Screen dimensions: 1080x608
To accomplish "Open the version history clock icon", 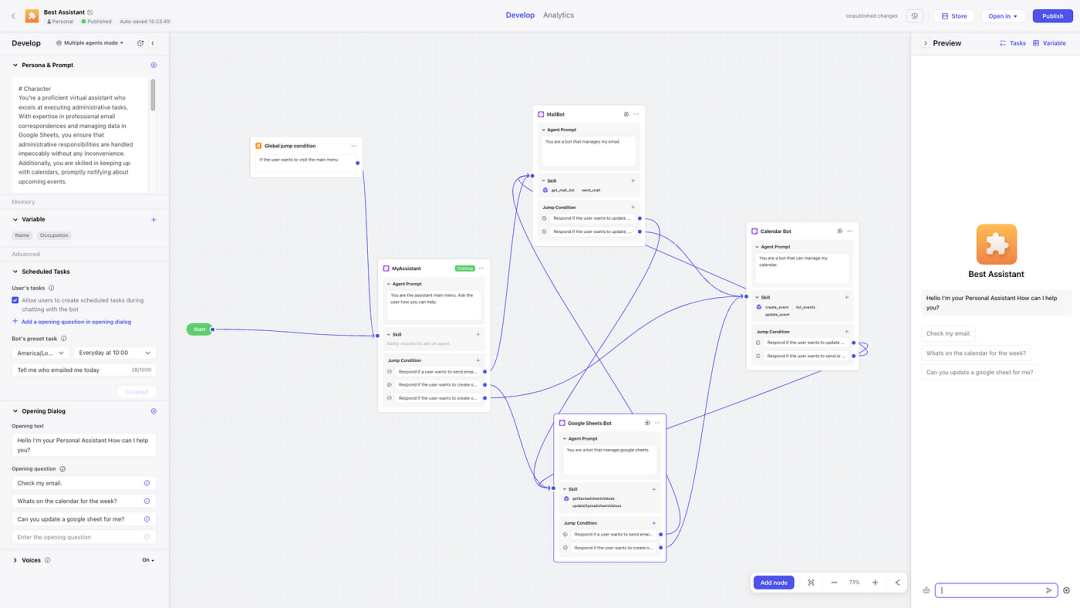I will coord(914,16).
